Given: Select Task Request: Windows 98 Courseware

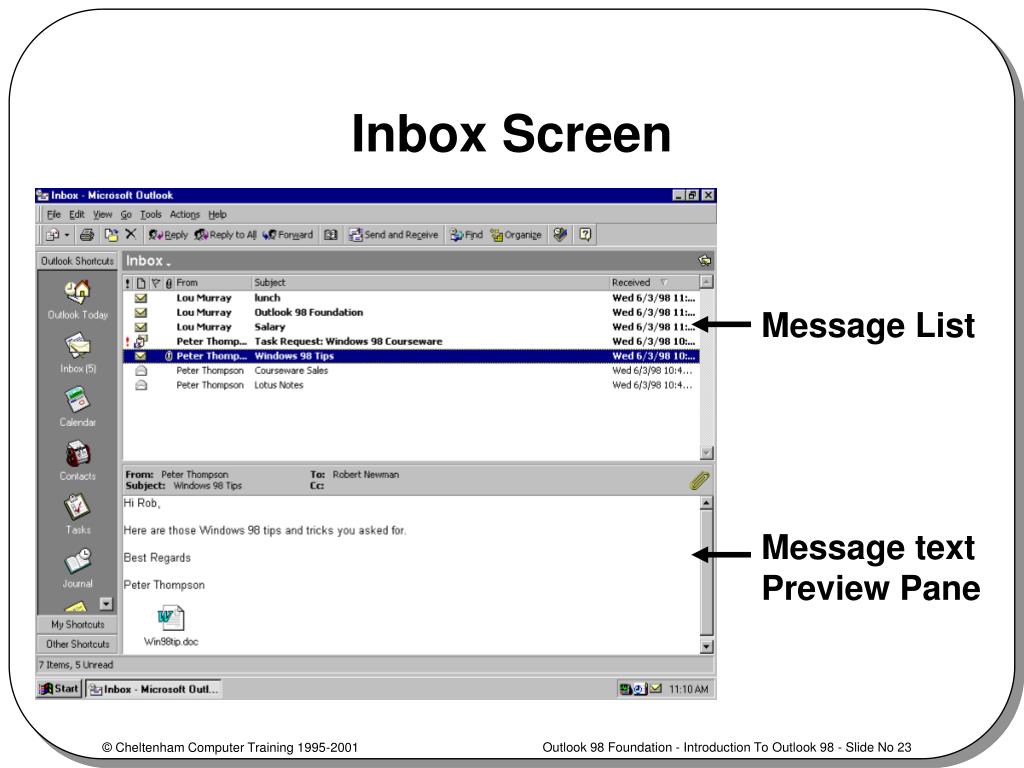Looking at the screenshot, I should (411, 341).
